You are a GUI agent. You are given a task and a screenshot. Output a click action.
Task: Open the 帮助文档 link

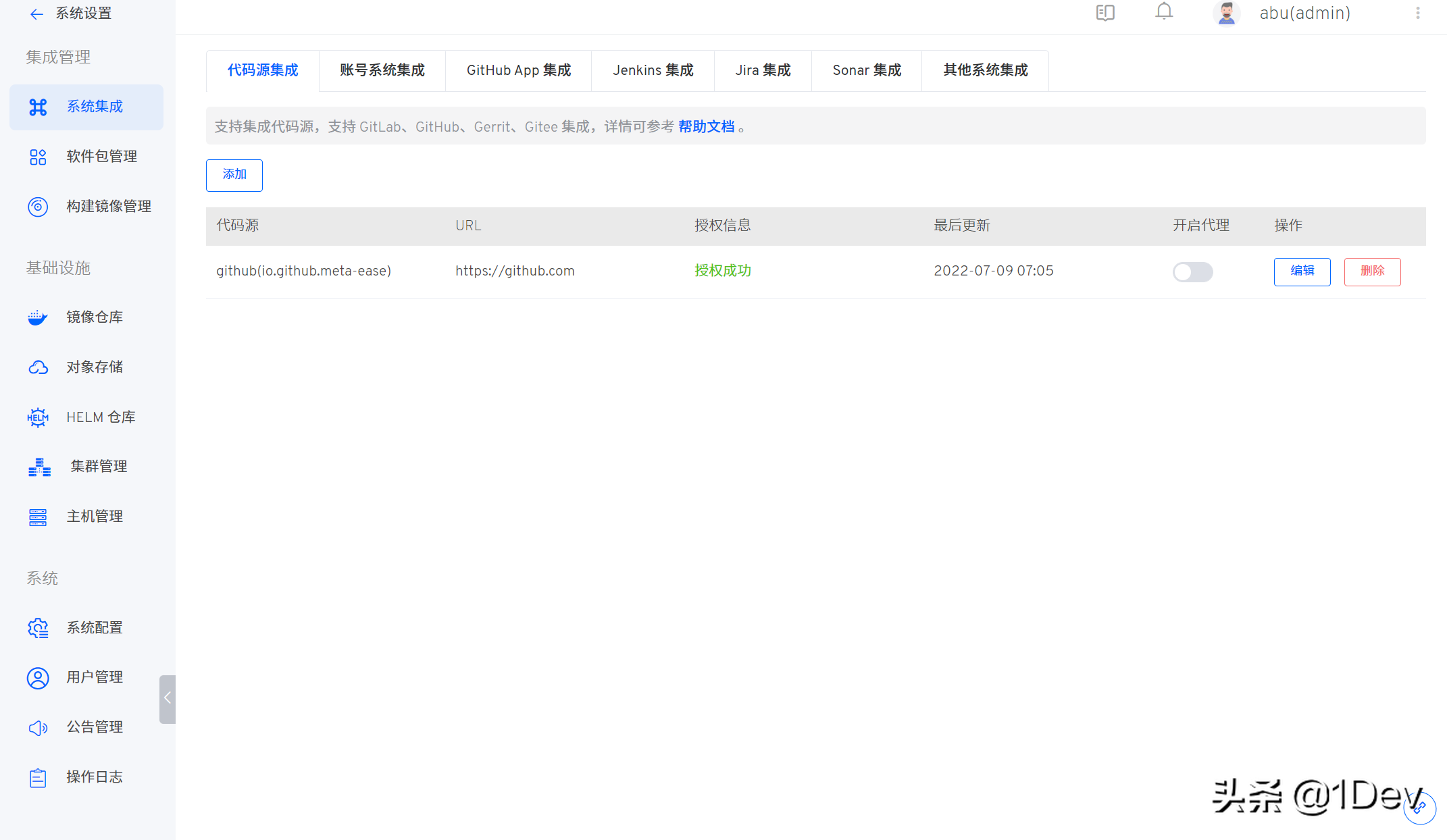click(707, 127)
